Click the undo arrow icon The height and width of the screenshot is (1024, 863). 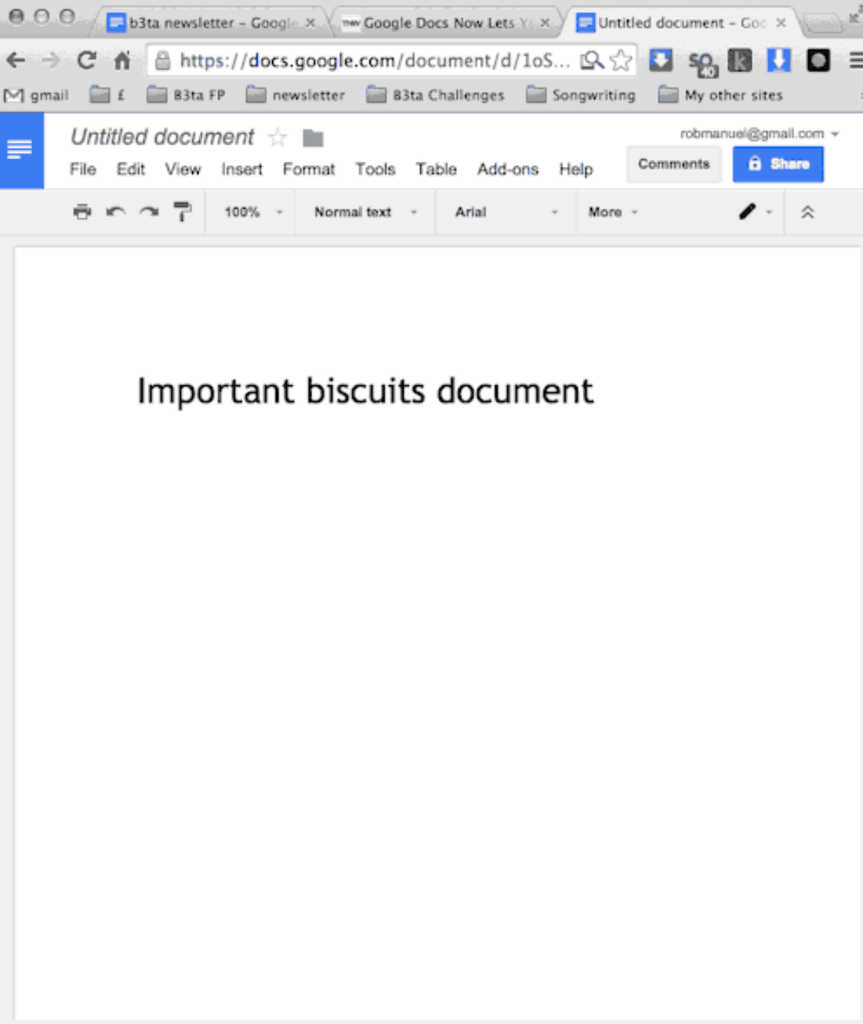tap(116, 212)
